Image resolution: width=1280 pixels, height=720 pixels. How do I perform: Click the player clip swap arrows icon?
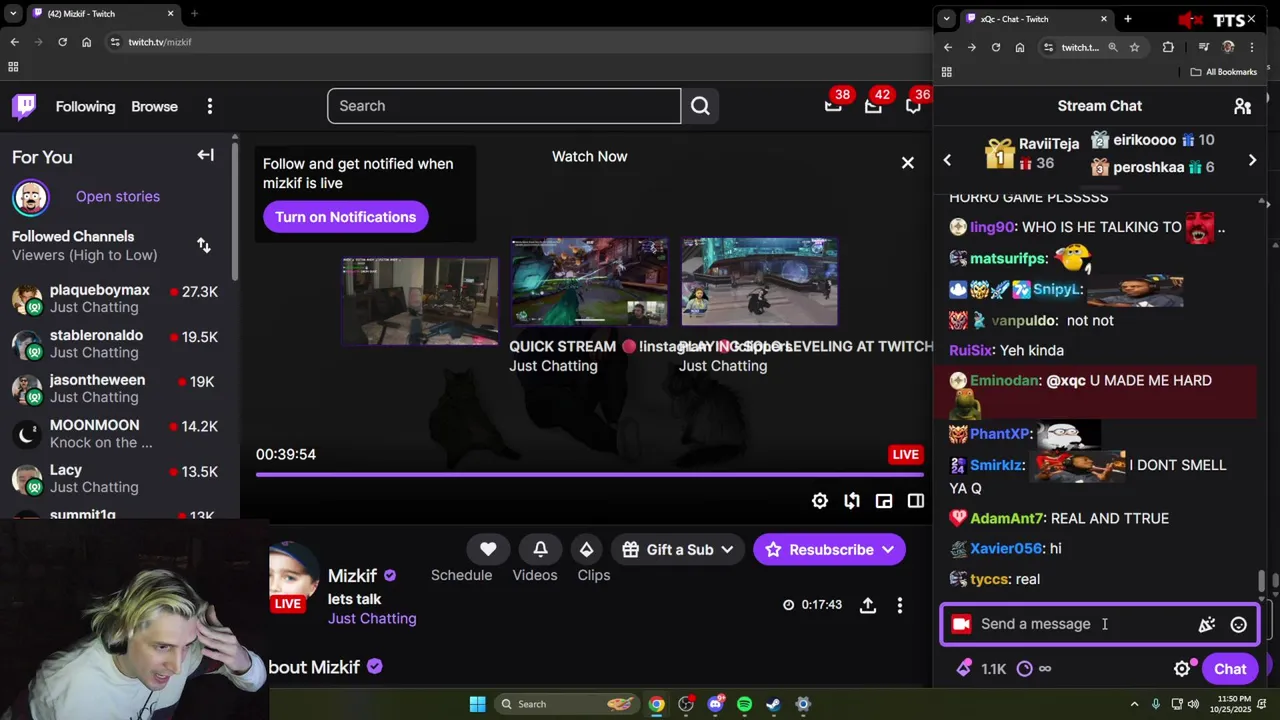coord(852,501)
